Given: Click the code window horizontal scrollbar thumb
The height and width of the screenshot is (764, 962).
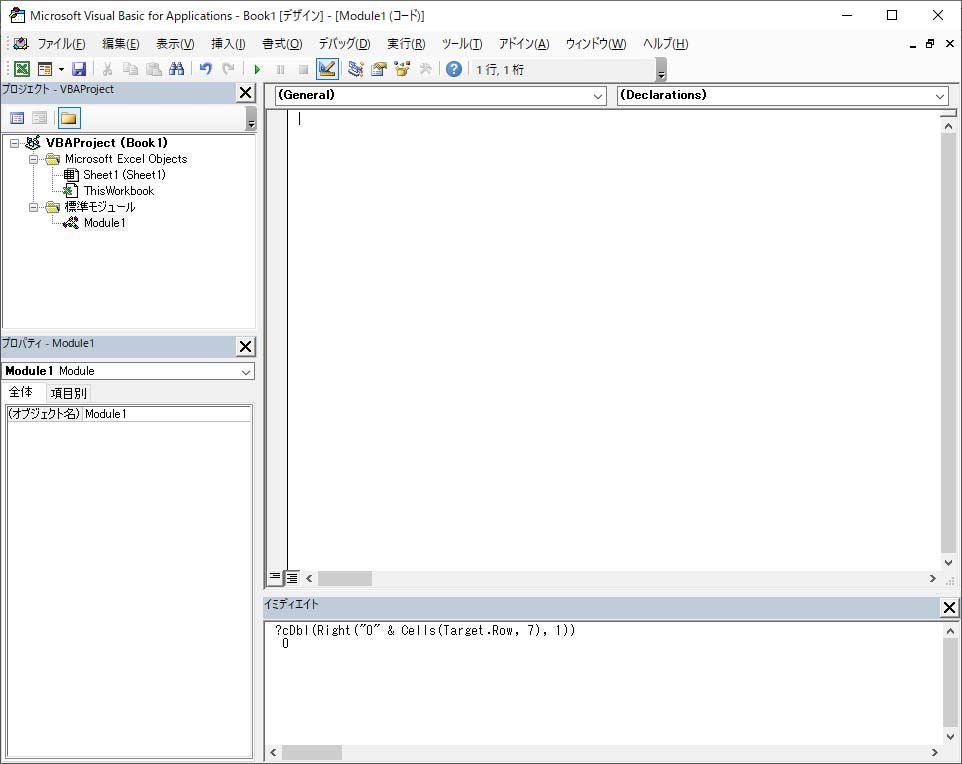Looking at the screenshot, I should click(344, 578).
